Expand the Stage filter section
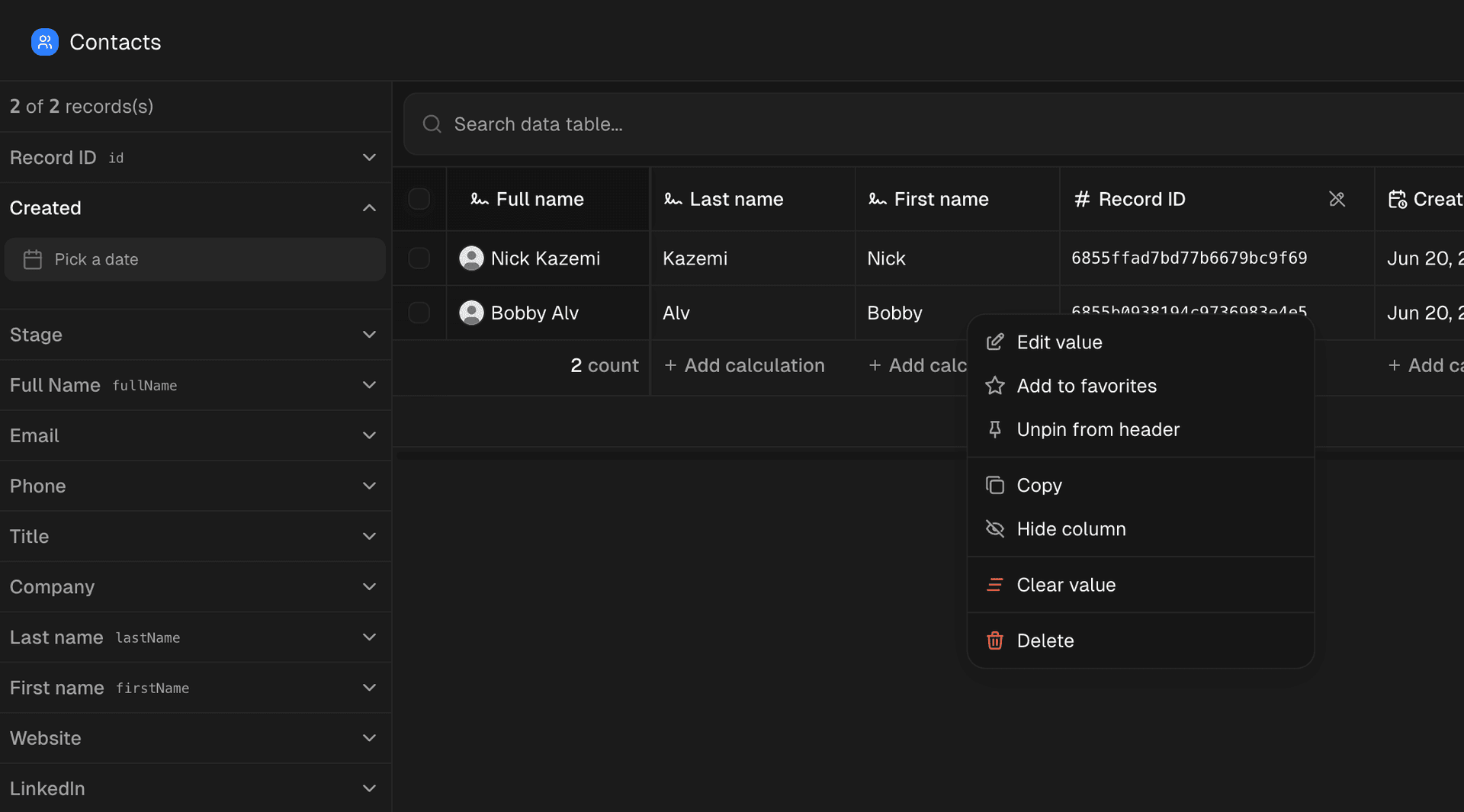This screenshot has width=1464, height=812. (x=369, y=335)
